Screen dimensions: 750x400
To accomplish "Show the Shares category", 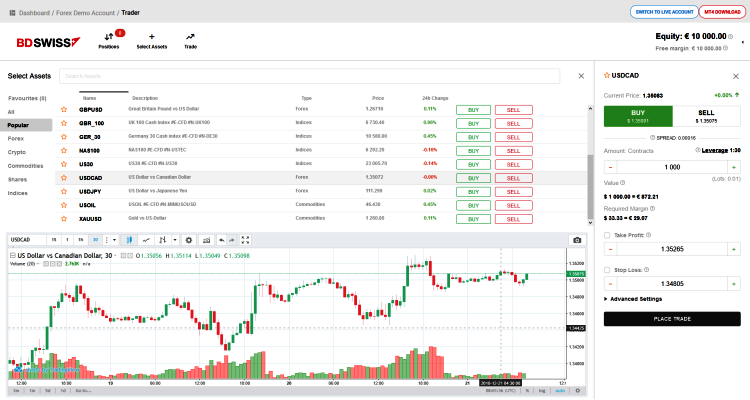I will pos(17,179).
